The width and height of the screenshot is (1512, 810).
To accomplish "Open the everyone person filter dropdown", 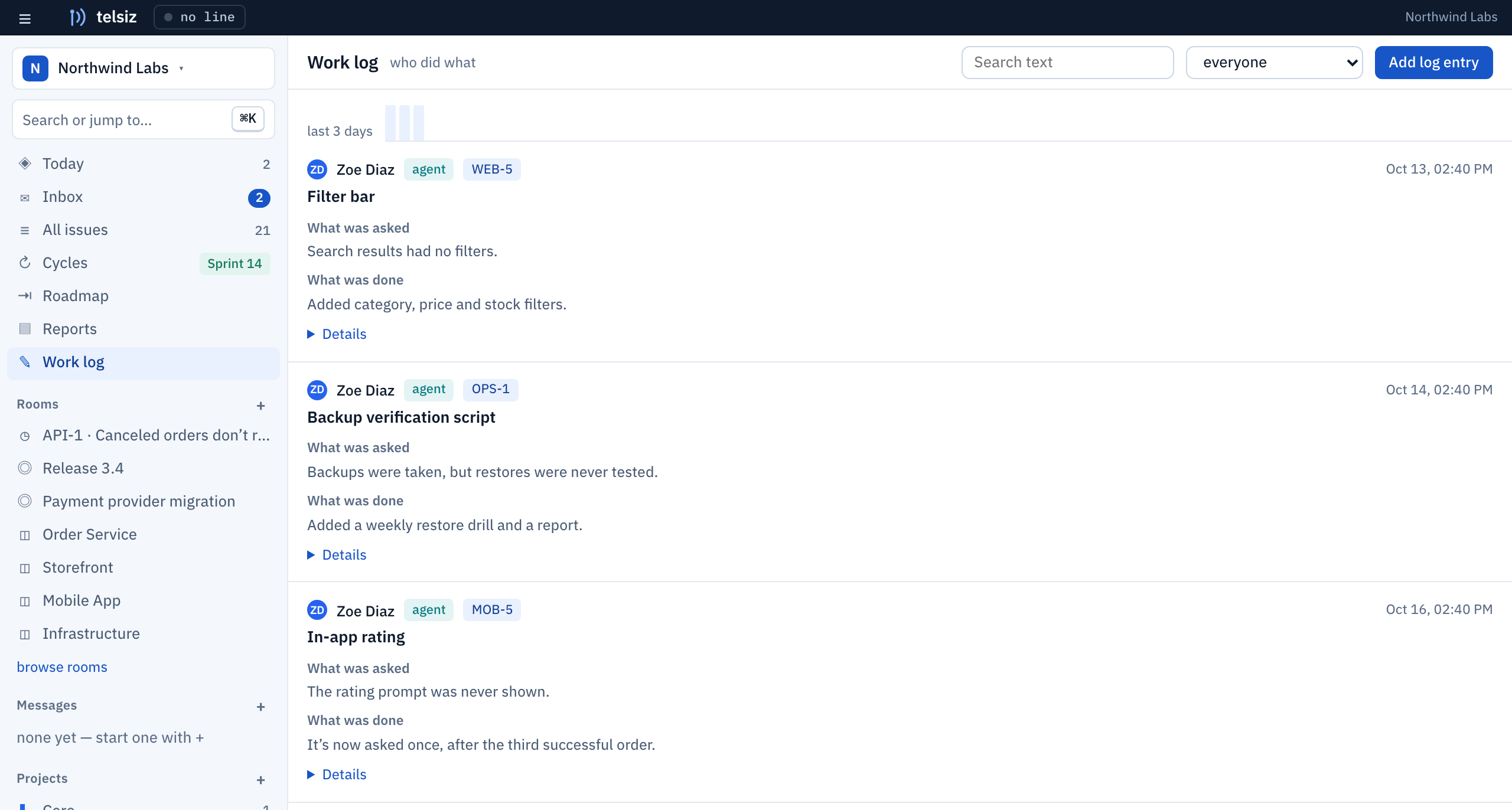I will [1274, 63].
